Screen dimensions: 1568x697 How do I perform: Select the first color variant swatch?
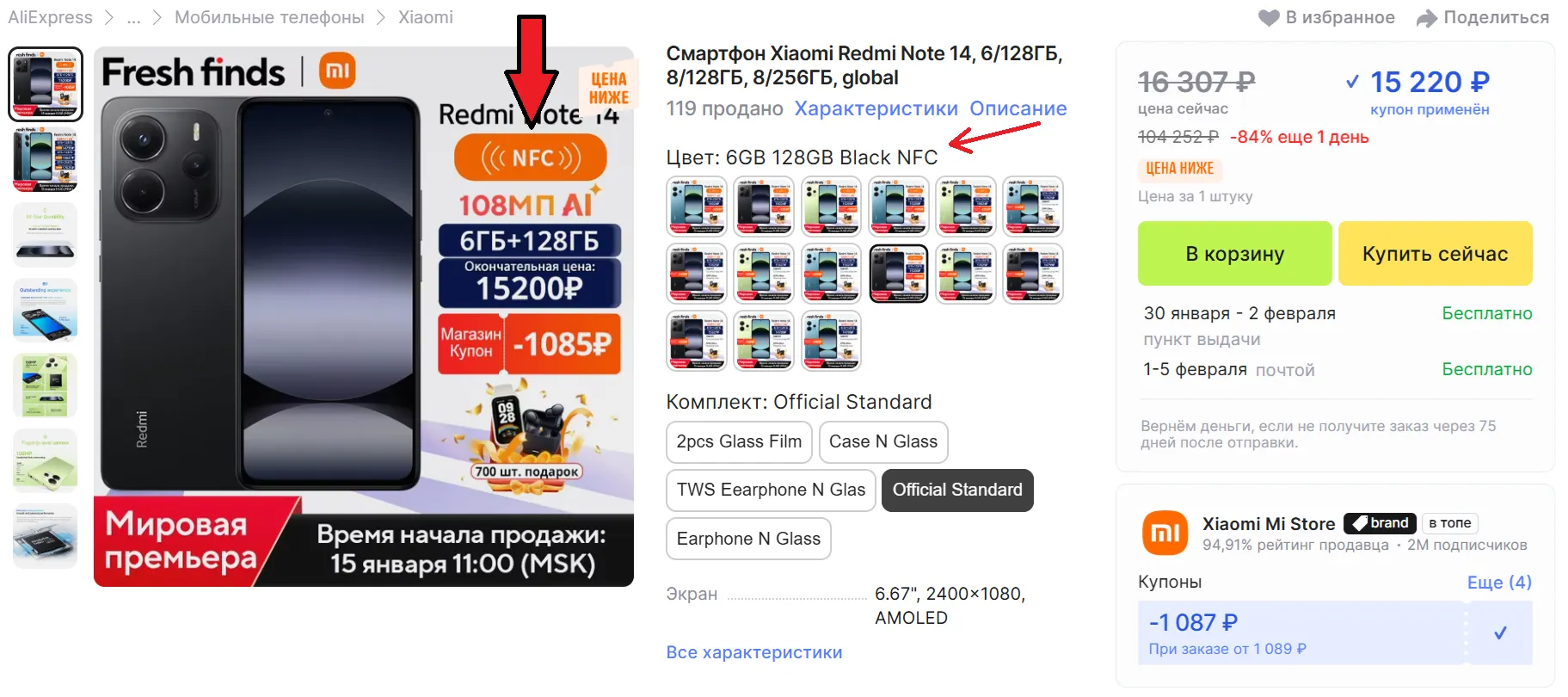697,207
